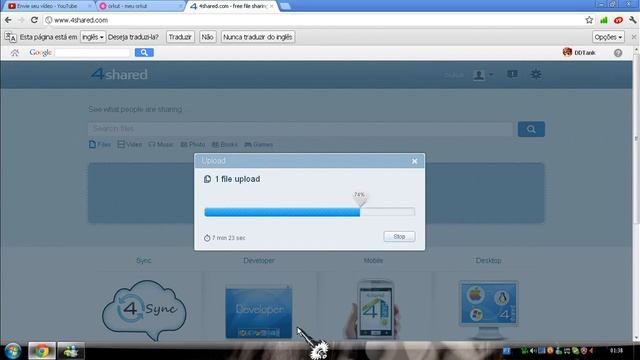Image resolution: width=640 pixels, height=360 pixels.
Task: Click the Developer thumbnail image
Action: [x=259, y=312]
